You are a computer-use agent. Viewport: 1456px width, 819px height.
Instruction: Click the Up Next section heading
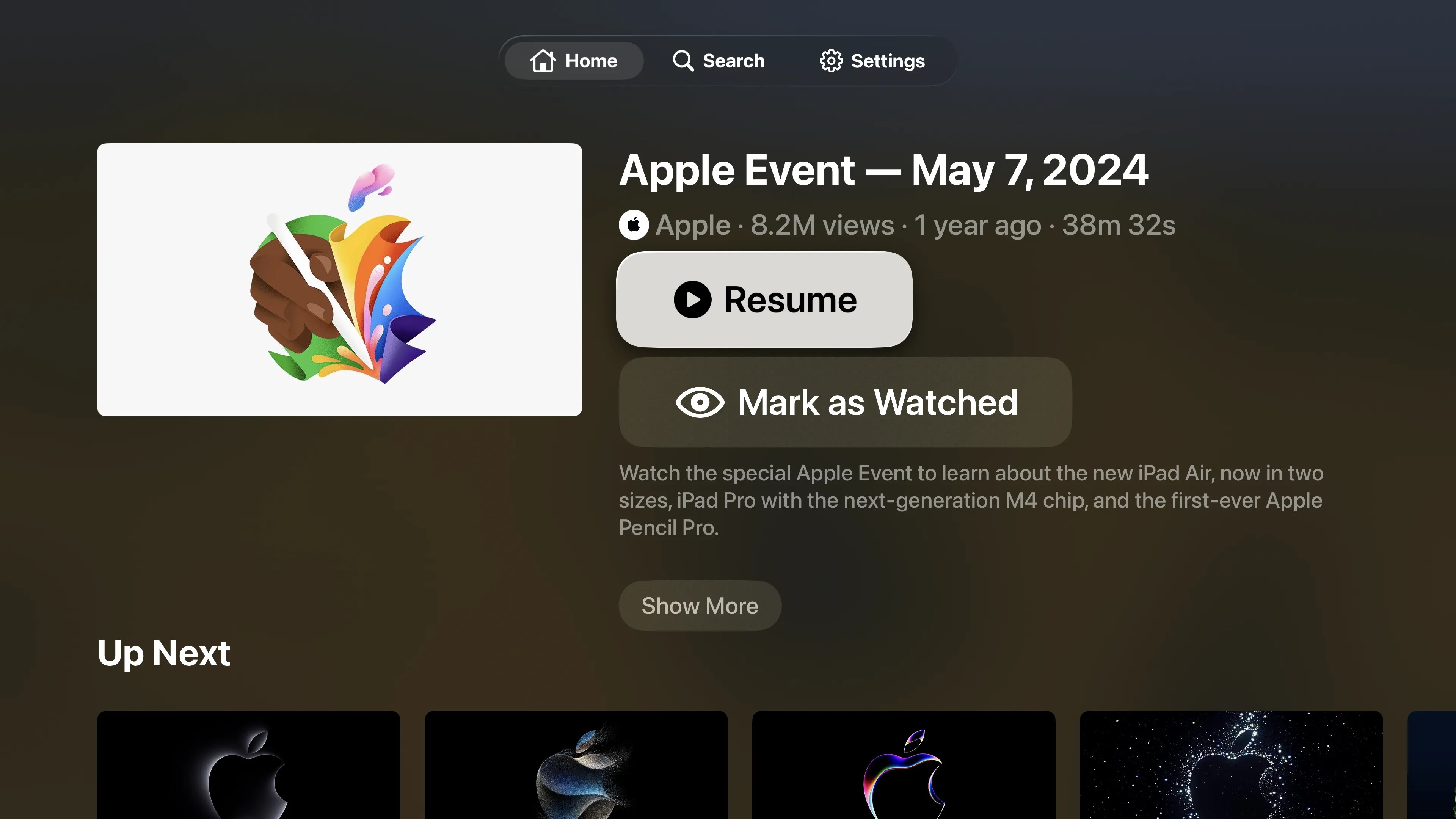(x=164, y=653)
